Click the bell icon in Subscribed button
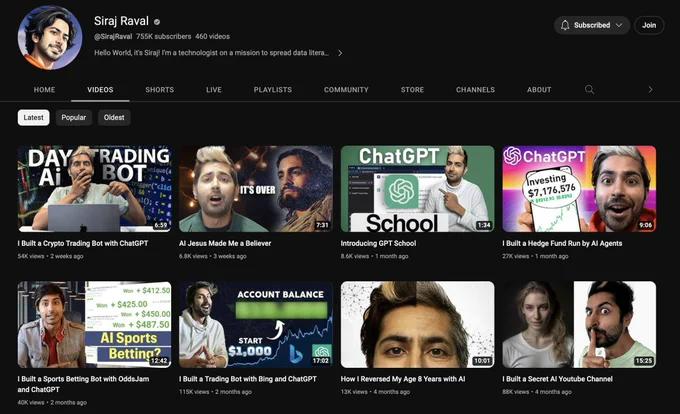This screenshot has height=414, width=680. point(565,25)
